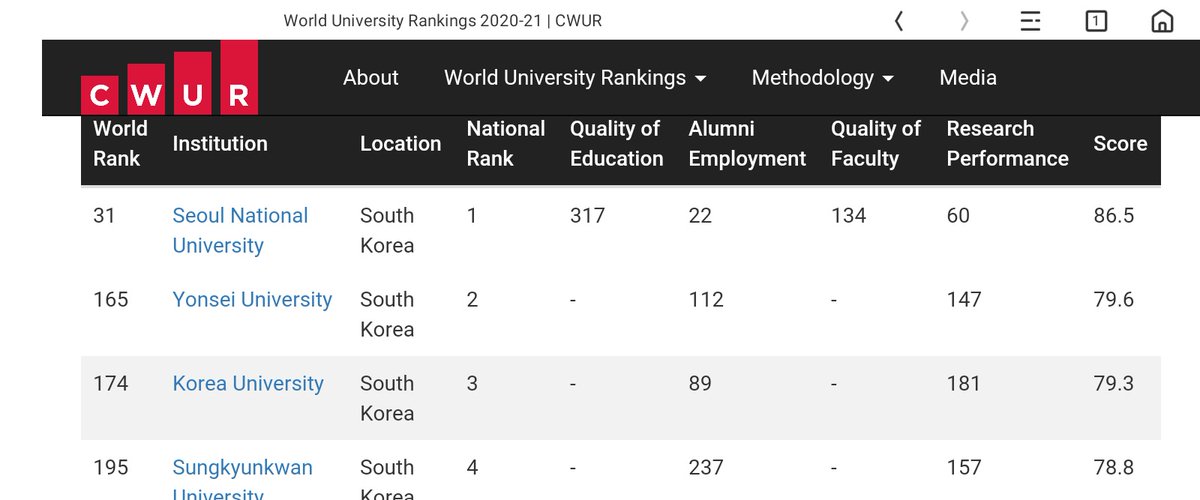
Task: Open the Media page
Action: tap(968, 77)
